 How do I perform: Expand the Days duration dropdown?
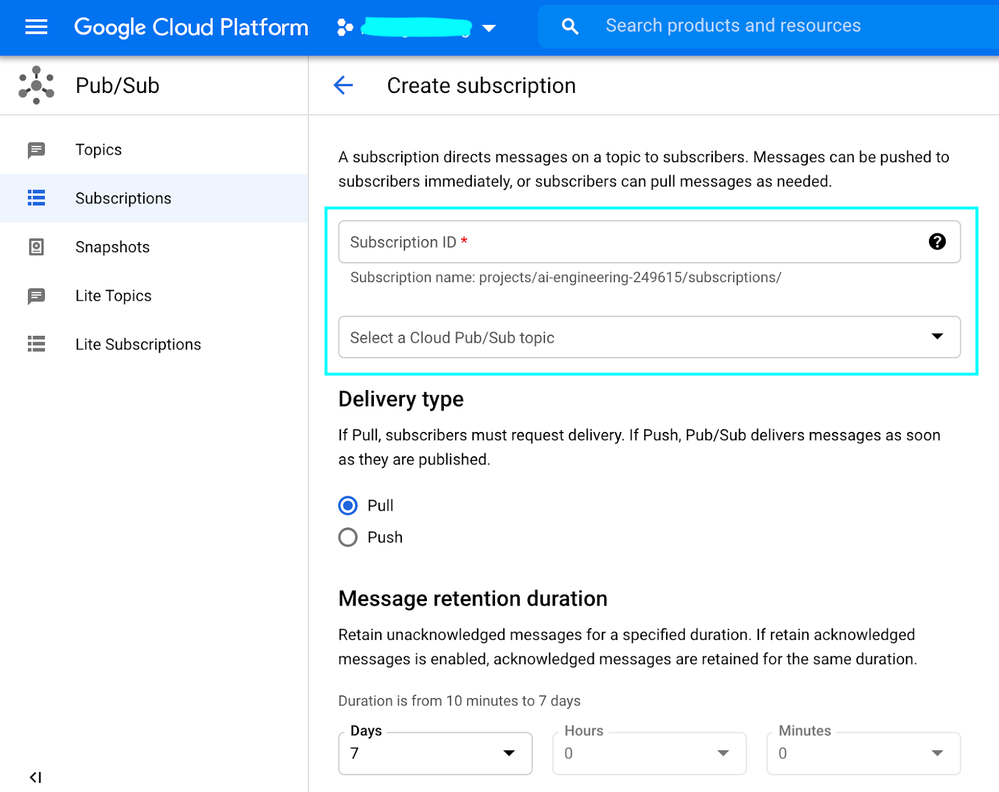pos(435,753)
